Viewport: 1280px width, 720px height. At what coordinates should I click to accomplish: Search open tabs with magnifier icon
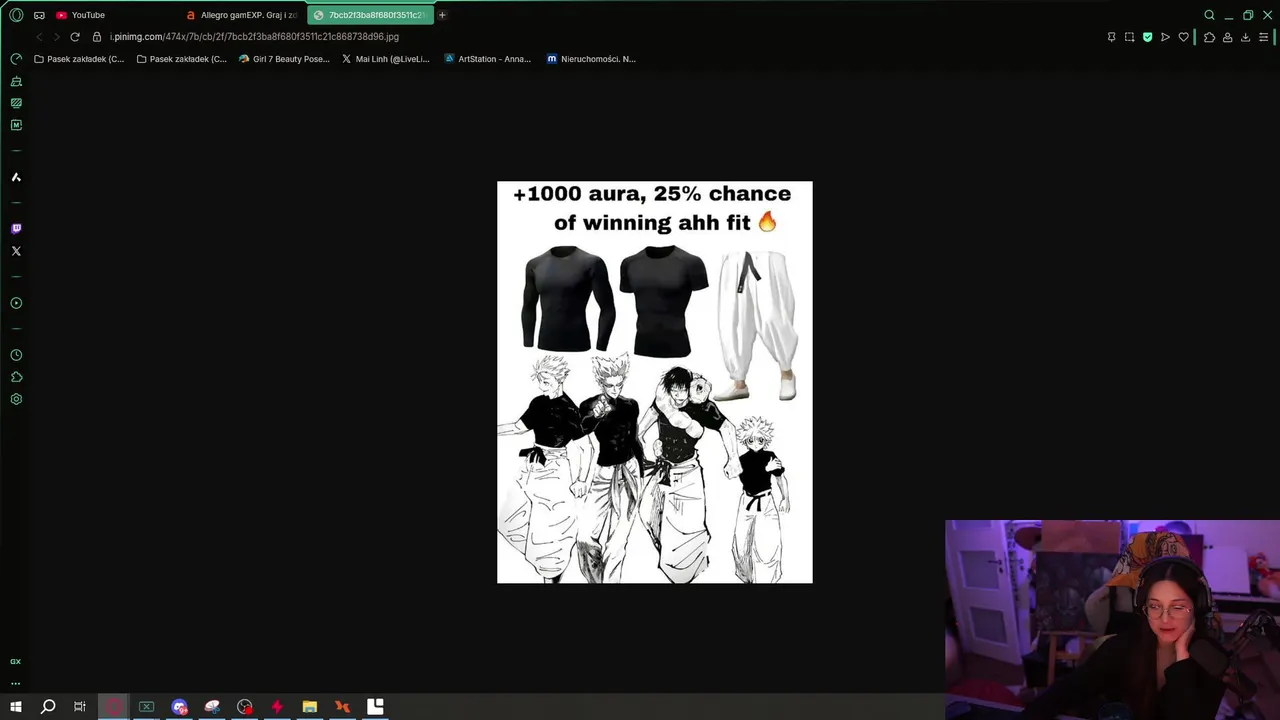(1209, 15)
